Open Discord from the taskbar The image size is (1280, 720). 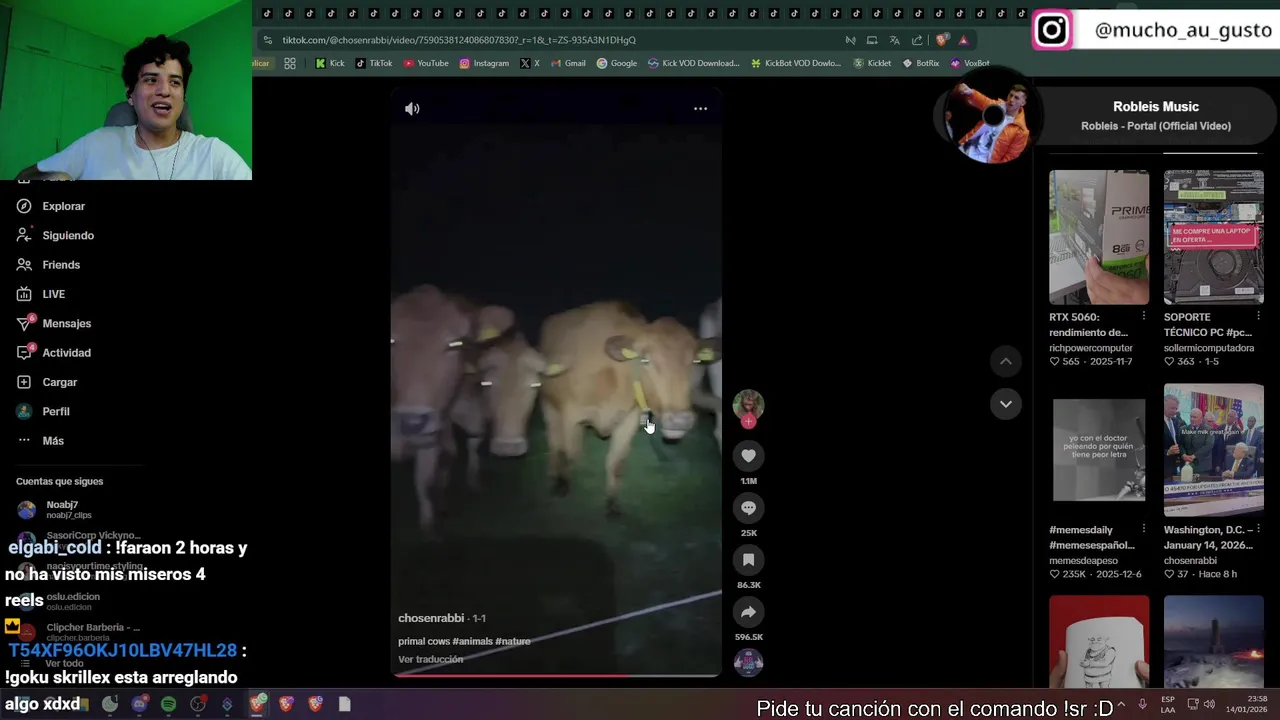pyautogui.click(x=139, y=704)
